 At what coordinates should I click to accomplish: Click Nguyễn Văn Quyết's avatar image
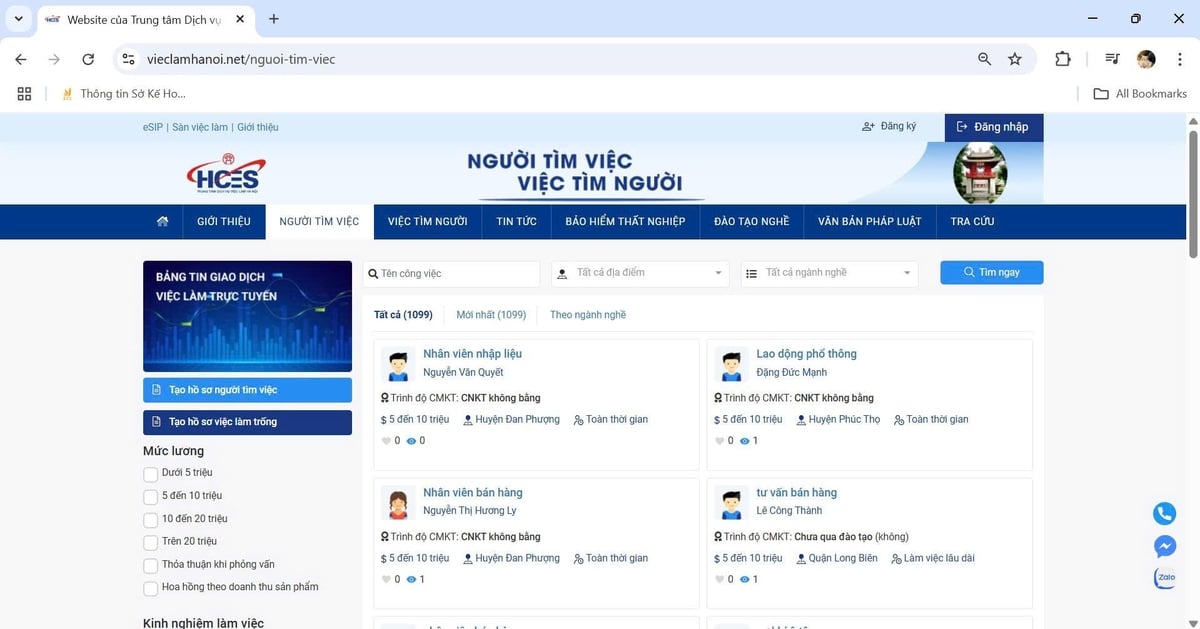(x=398, y=364)
